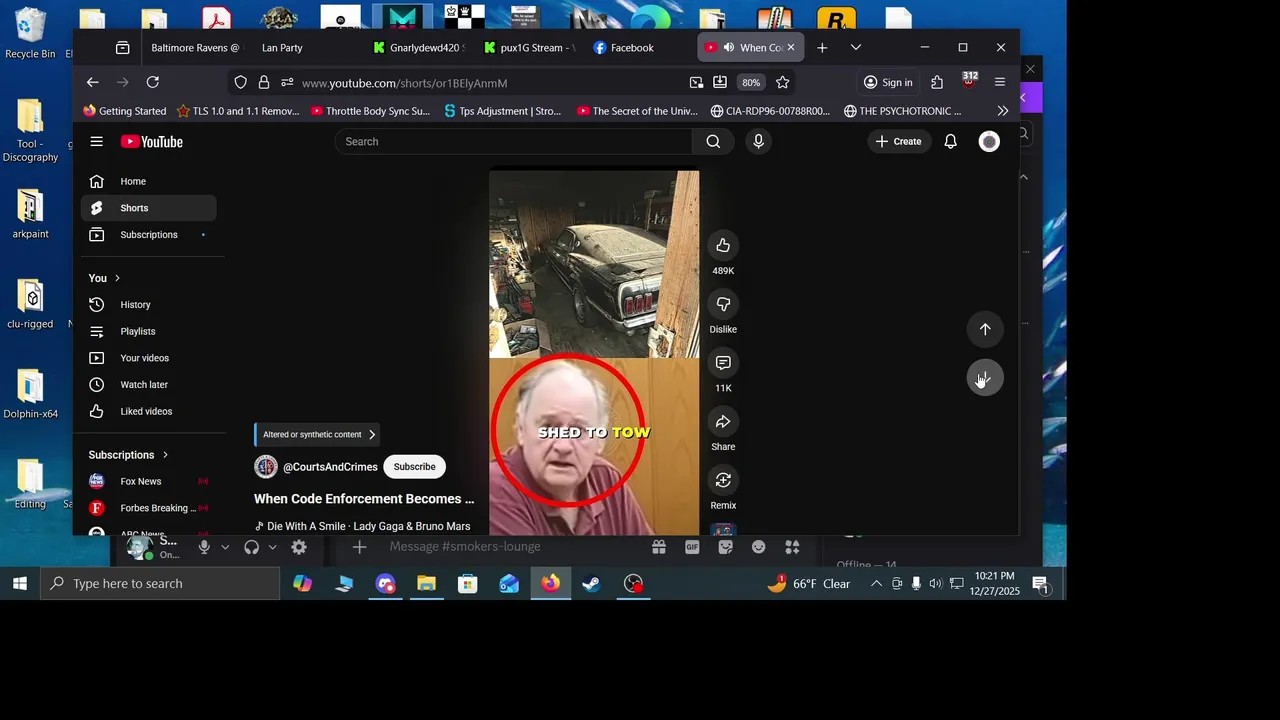Open the YouTube account avatar menu

click(989, 142)
